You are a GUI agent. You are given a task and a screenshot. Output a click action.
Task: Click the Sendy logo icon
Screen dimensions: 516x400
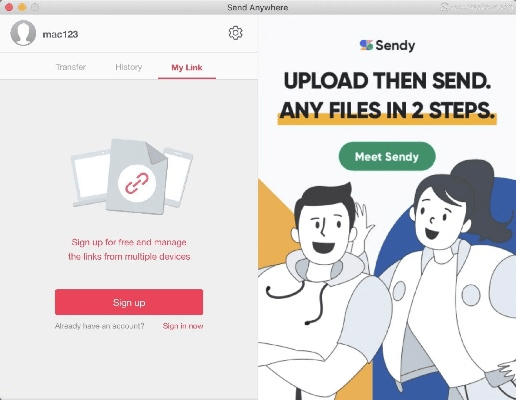coord(366,45)
